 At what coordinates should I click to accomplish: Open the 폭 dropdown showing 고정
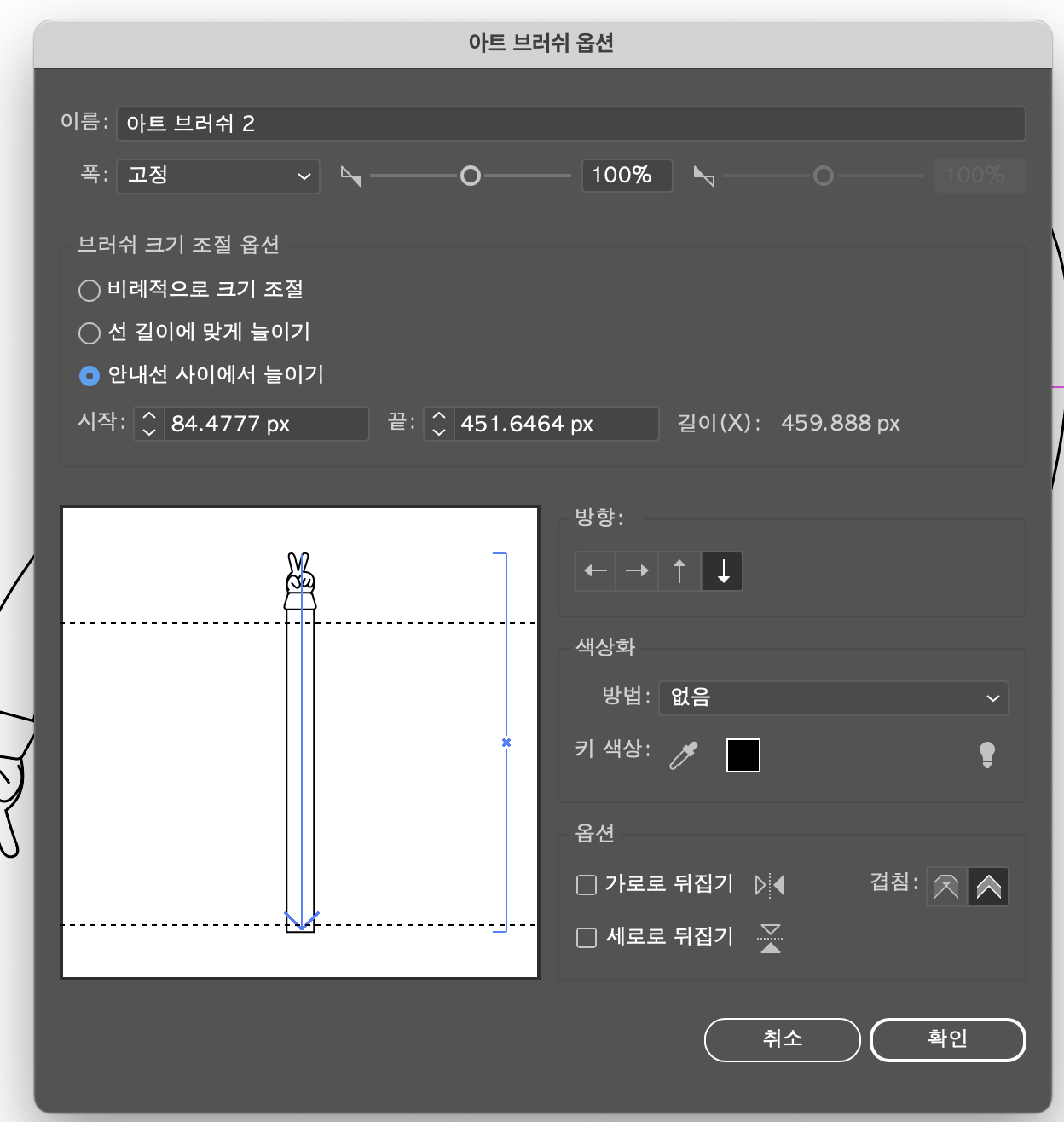point(217,176)
